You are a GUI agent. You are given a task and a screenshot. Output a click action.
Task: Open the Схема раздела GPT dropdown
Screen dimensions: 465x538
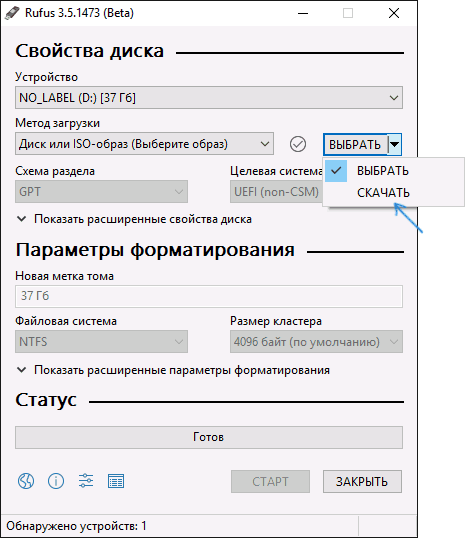tap(101, 191)
